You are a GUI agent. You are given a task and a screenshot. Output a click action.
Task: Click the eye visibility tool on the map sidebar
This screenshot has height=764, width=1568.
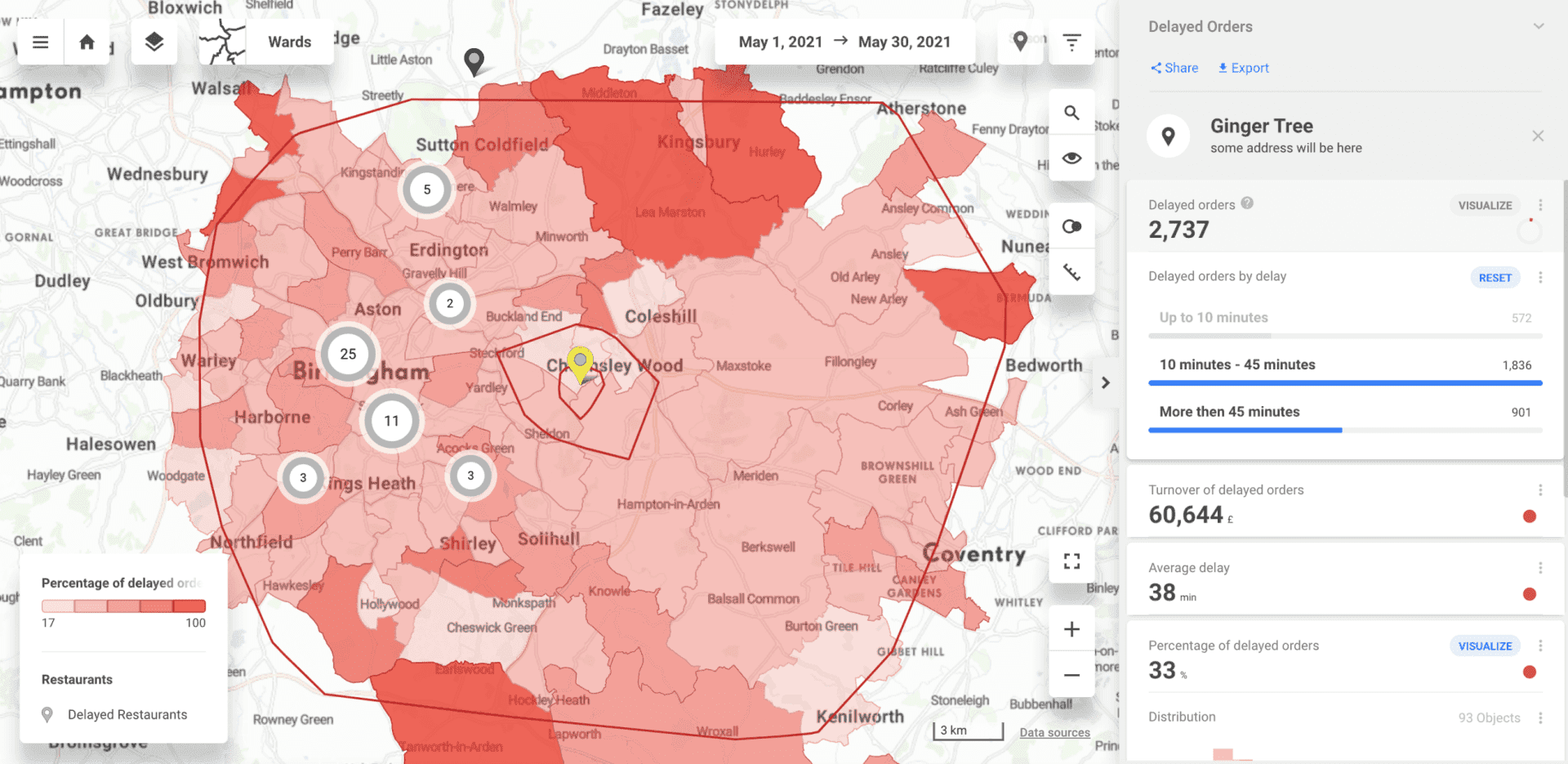1071,158
